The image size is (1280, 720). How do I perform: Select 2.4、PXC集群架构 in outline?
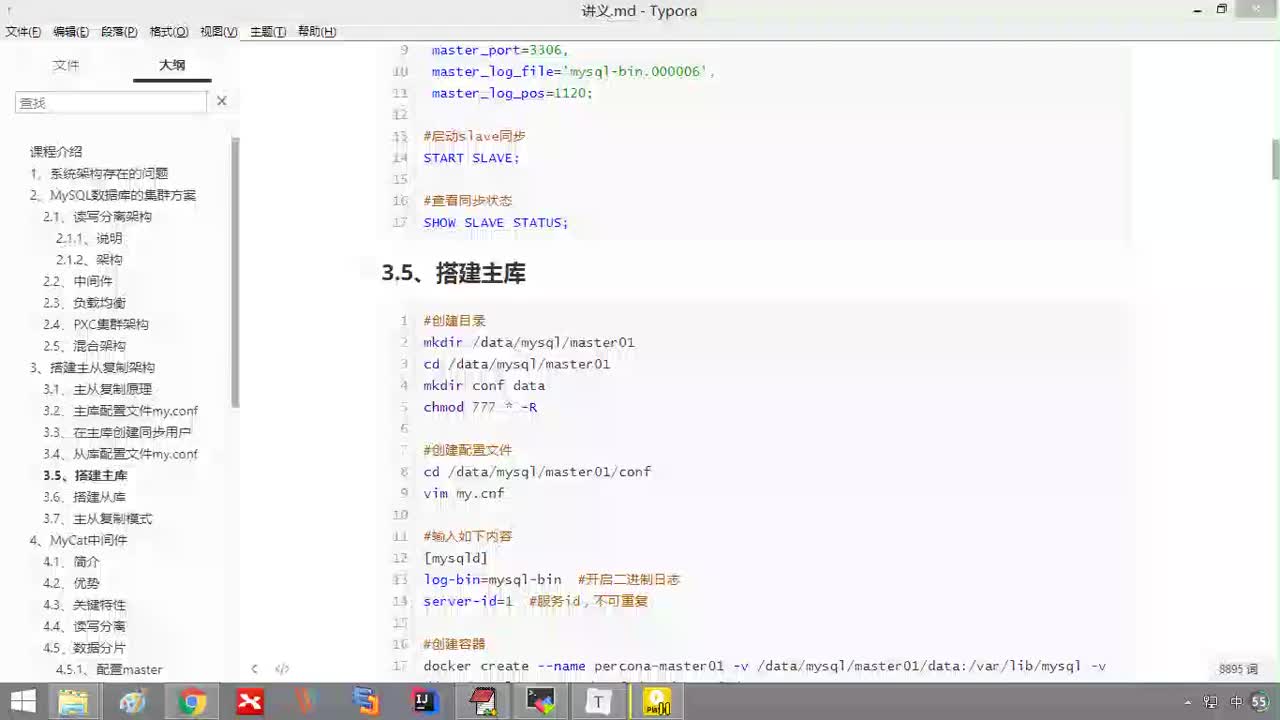[x=96, y=324]
